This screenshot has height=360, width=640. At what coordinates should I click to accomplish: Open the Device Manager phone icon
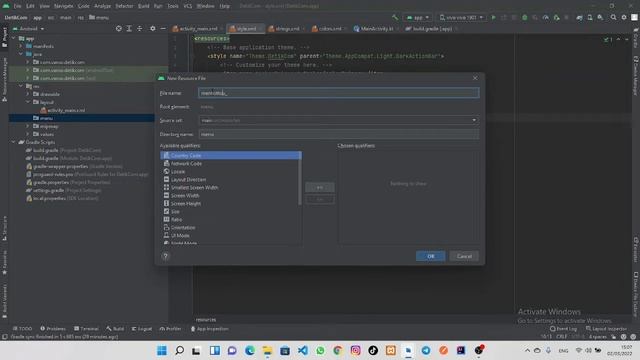[x=590, y=18]
